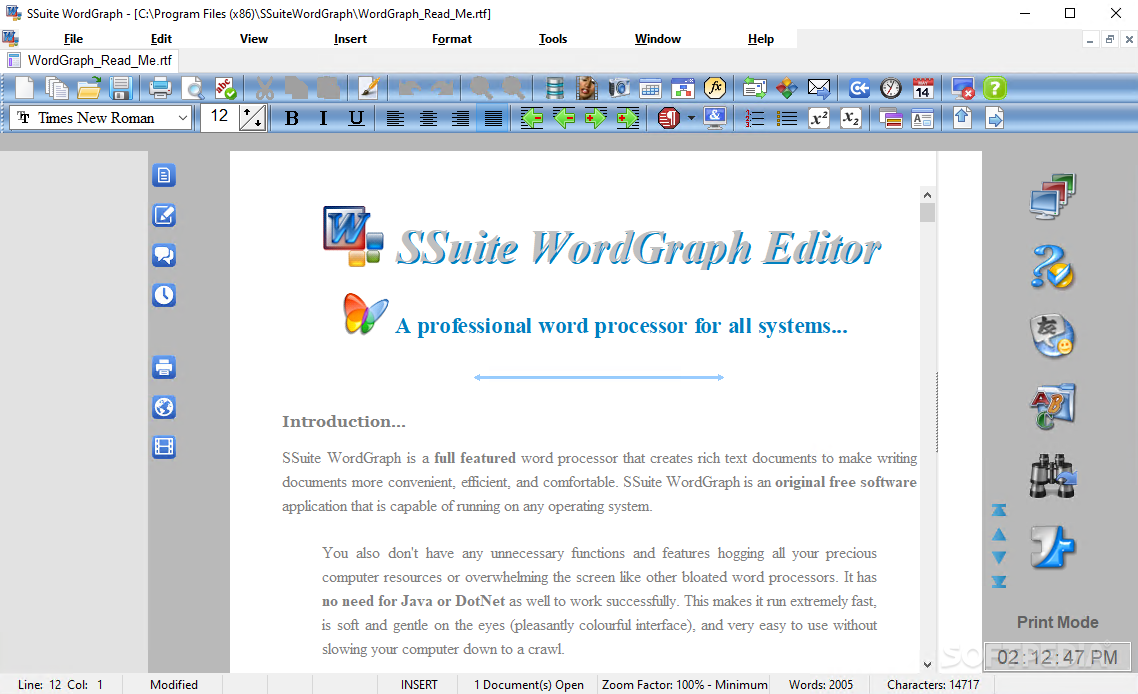The width and height of the screenshot is (1138, 694).
Task: Click the envelope with forward arrow icon
Action: point(819,89)
